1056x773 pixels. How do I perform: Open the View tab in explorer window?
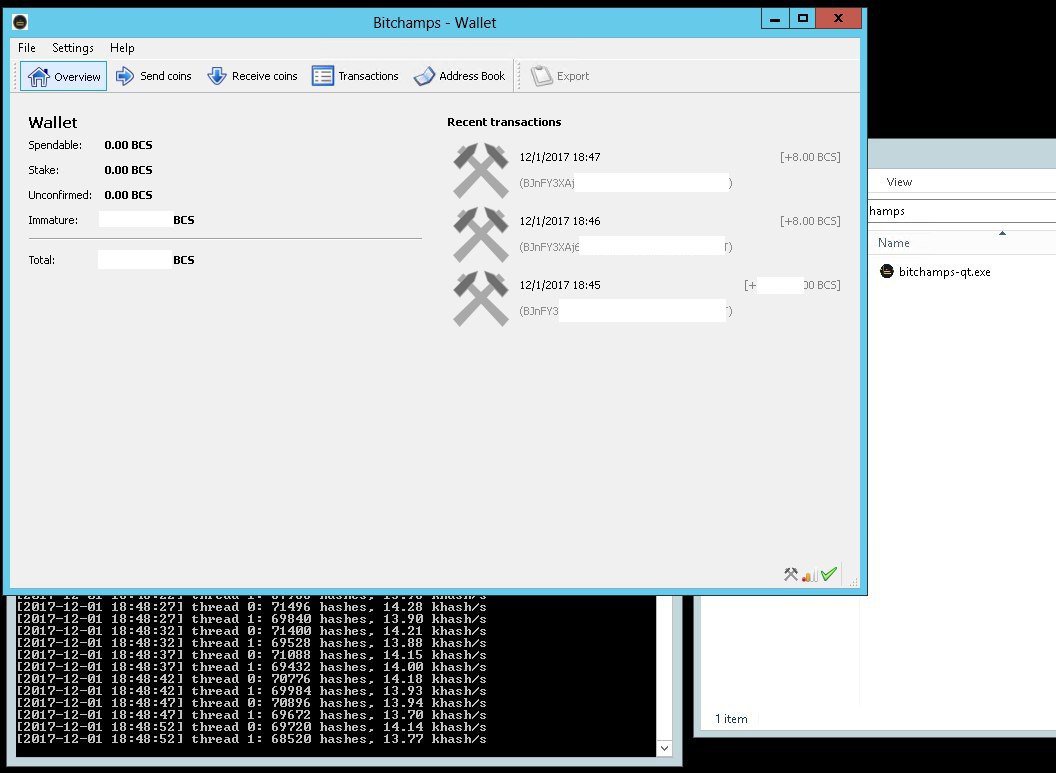(899, 182)
